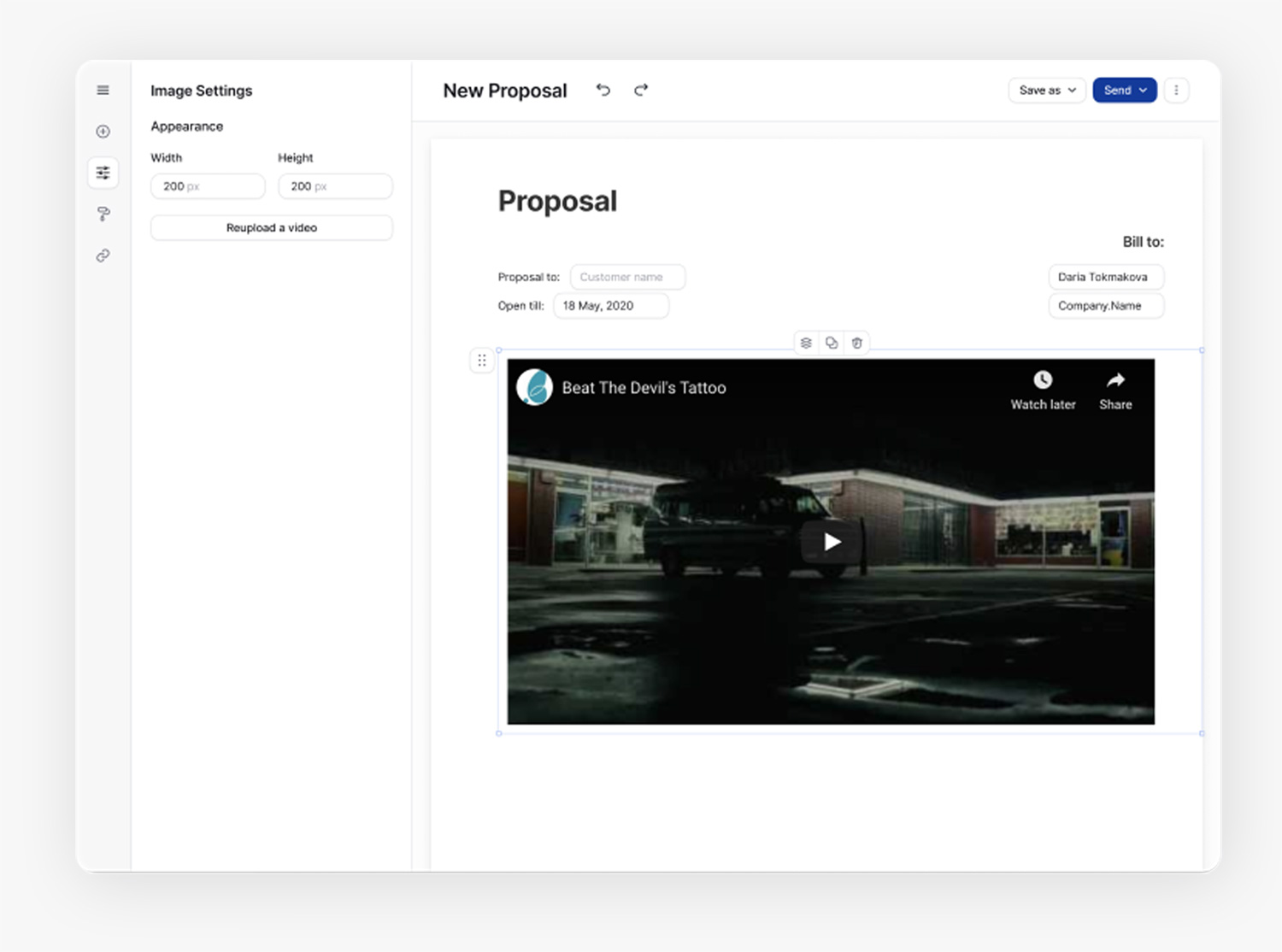Image resolution: width=1282 pixels, height=952 pixels.
Task: Open the Beat The Devil's Tattoo title link
Action: (x=644, y=388)
